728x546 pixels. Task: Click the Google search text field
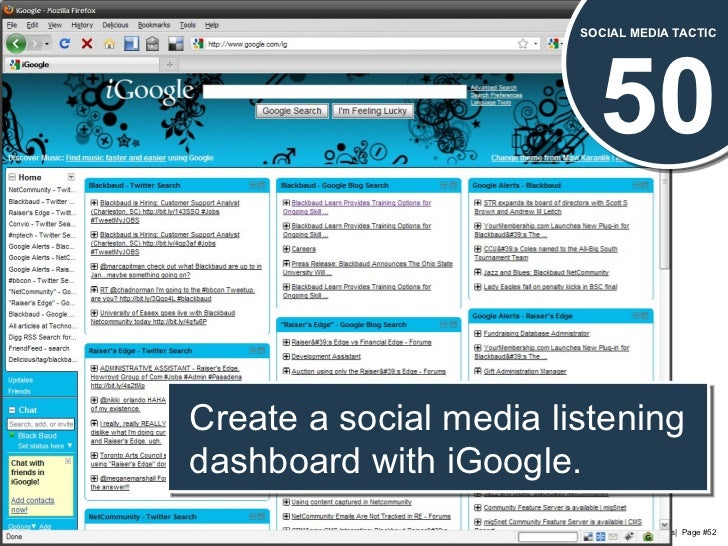point(335,91)
